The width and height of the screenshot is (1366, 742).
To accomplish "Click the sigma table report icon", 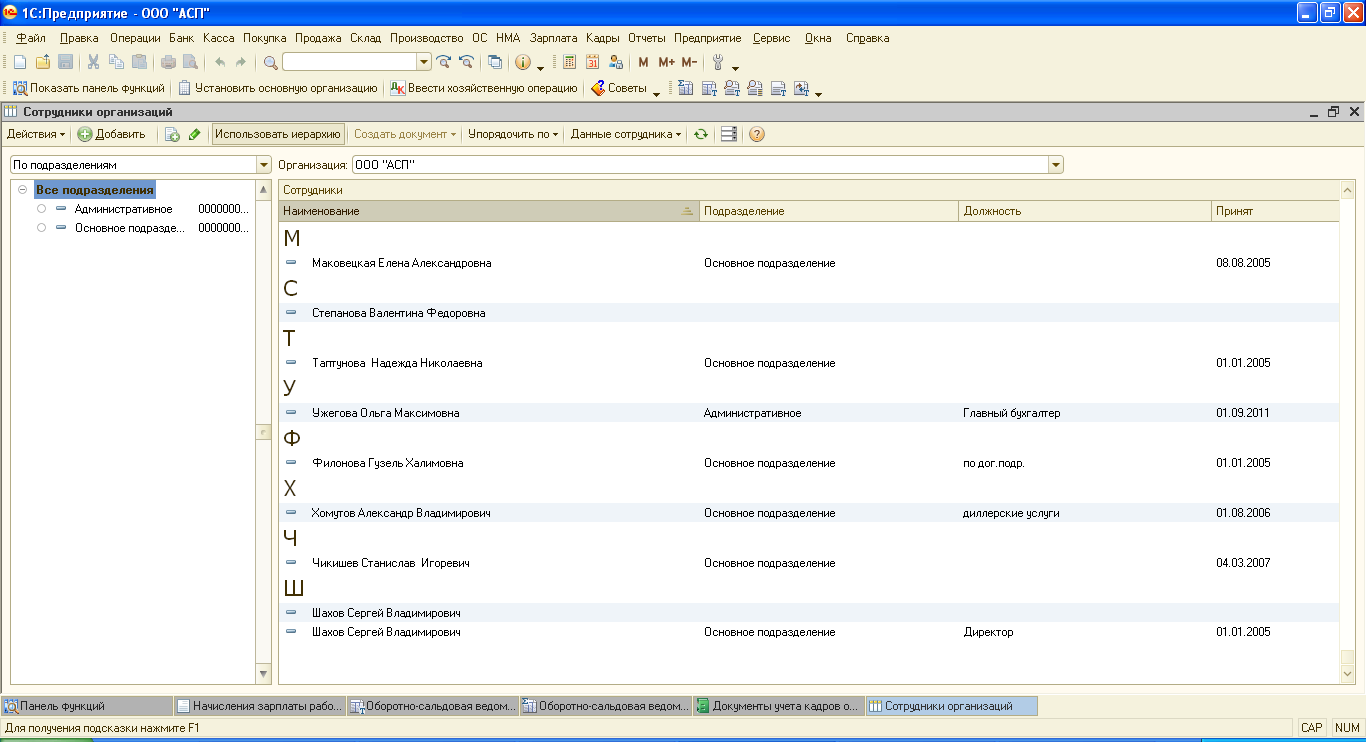I will pyautogui.click(x=686, y=88).
